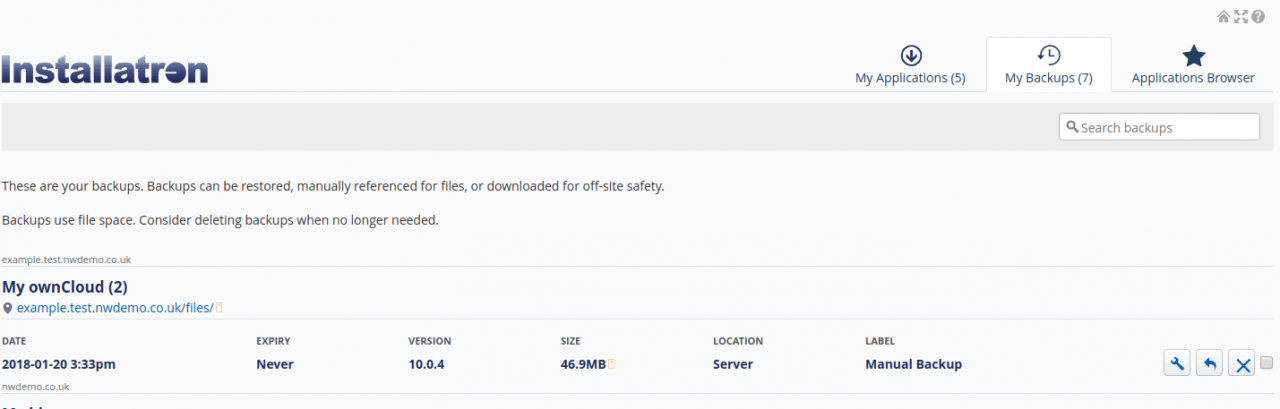
Task: Click the location value Server
Action: (733, 364)
